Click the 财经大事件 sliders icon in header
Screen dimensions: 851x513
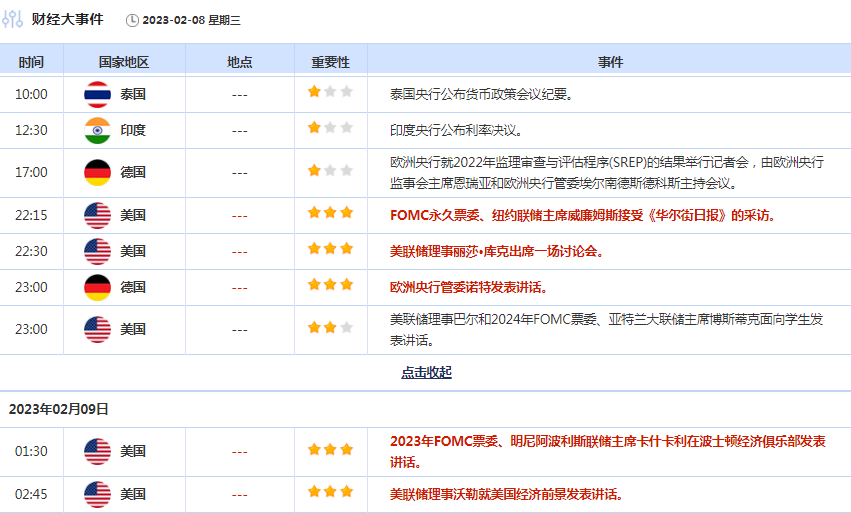point(12,19)
